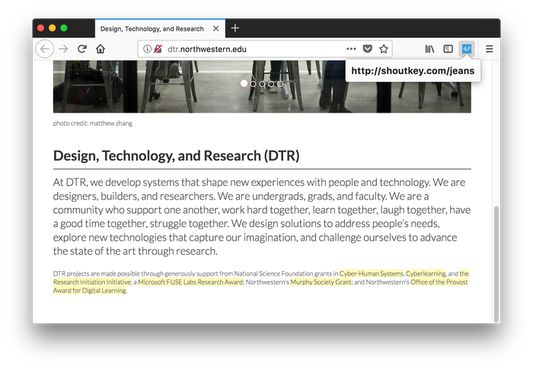Image resolution: width=533 pixels, height=370 pixels.
Task: Toggle the sidebar view
Action: 448,49
